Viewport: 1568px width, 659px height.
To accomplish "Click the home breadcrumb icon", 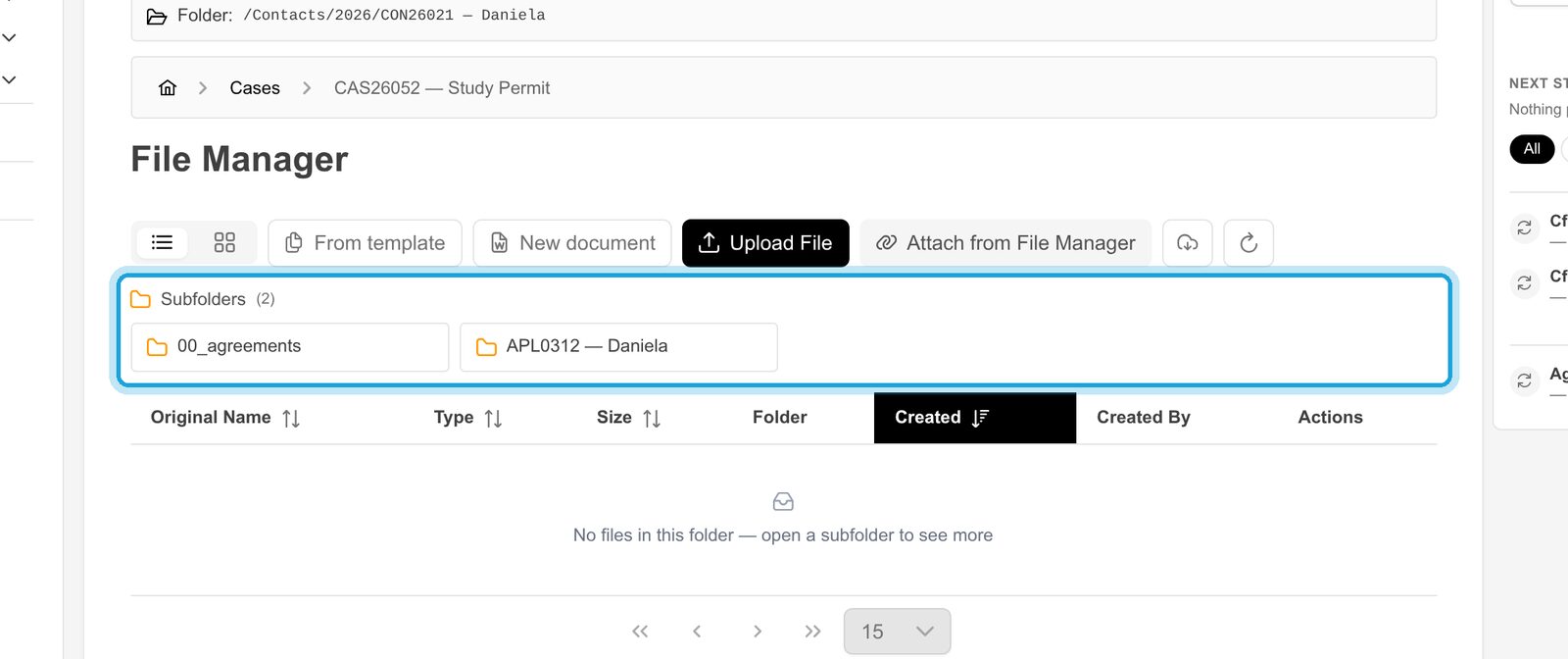I will pyautogui.click(x=168, y=88).
